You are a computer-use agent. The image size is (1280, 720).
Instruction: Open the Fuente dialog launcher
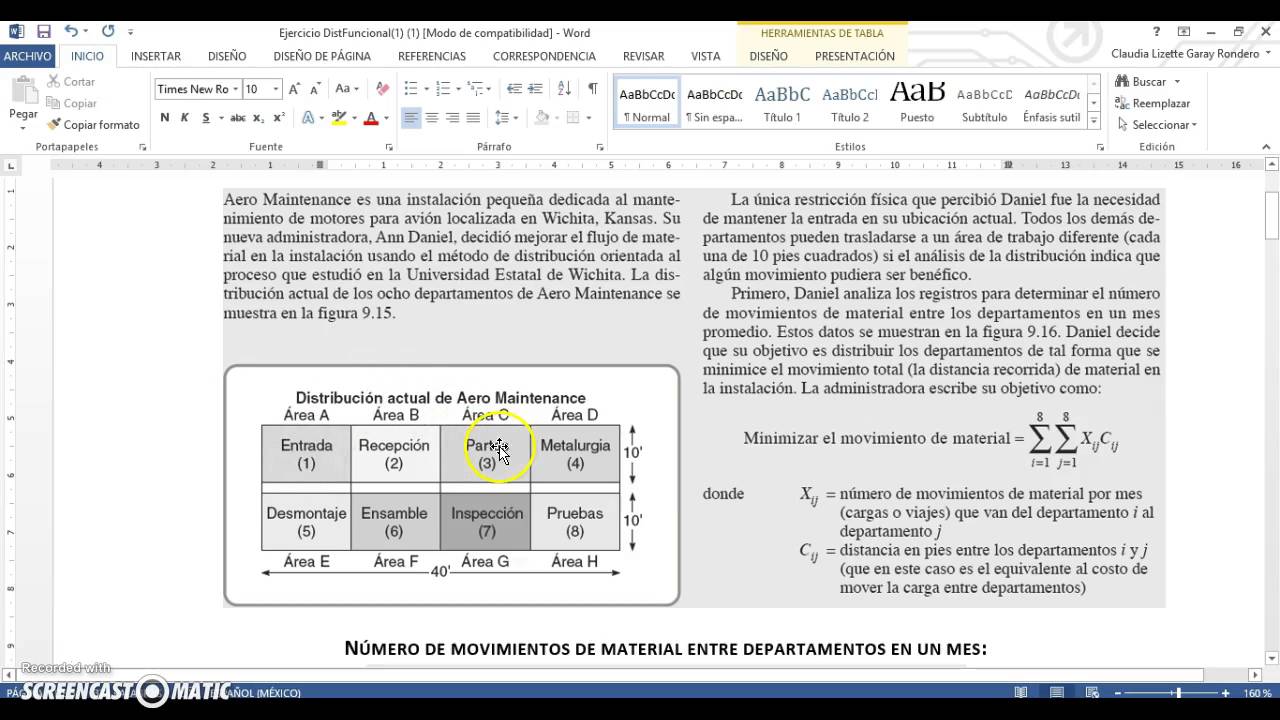[x=389, y=147]
